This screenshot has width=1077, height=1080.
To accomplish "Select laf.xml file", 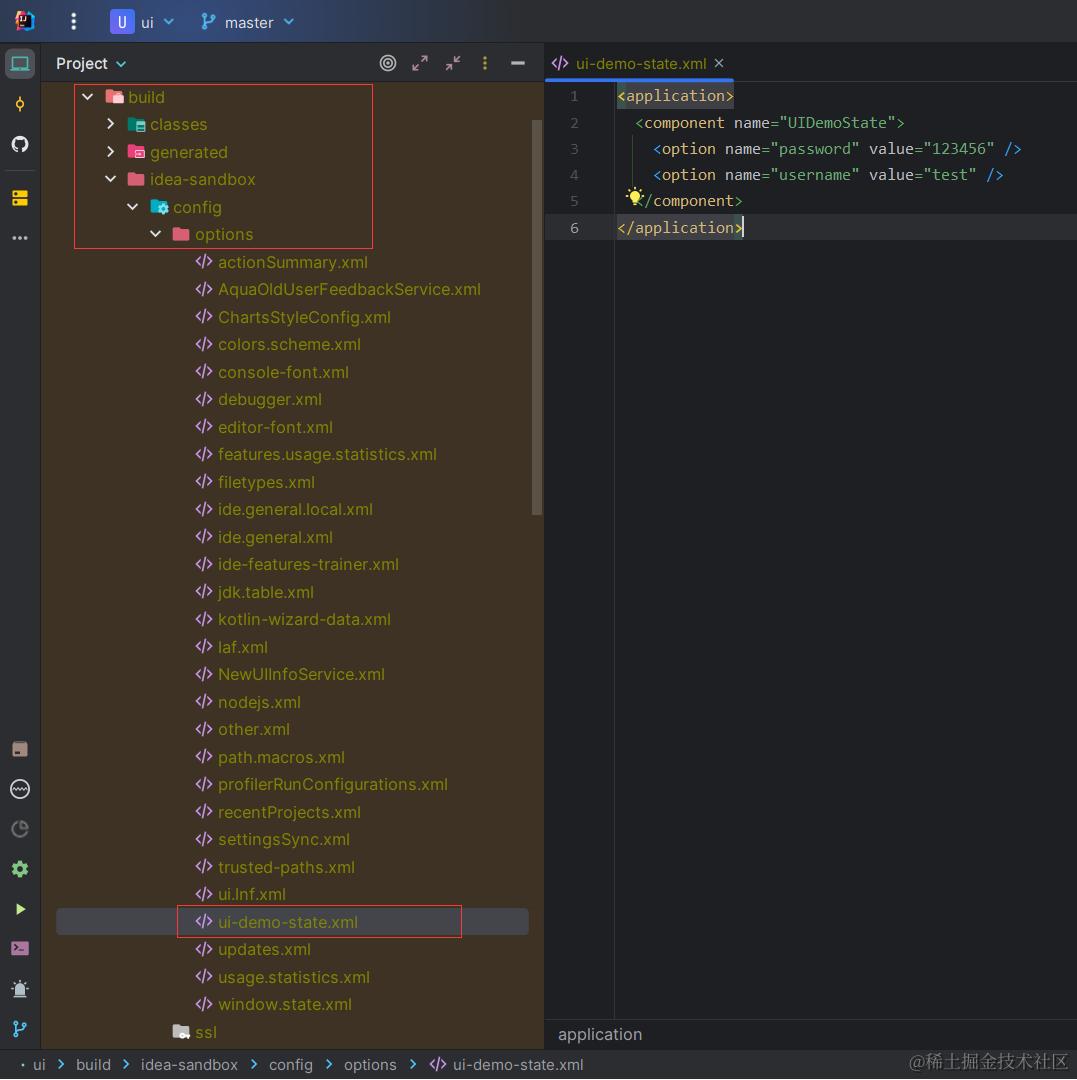I will click(x=242, y=647).
